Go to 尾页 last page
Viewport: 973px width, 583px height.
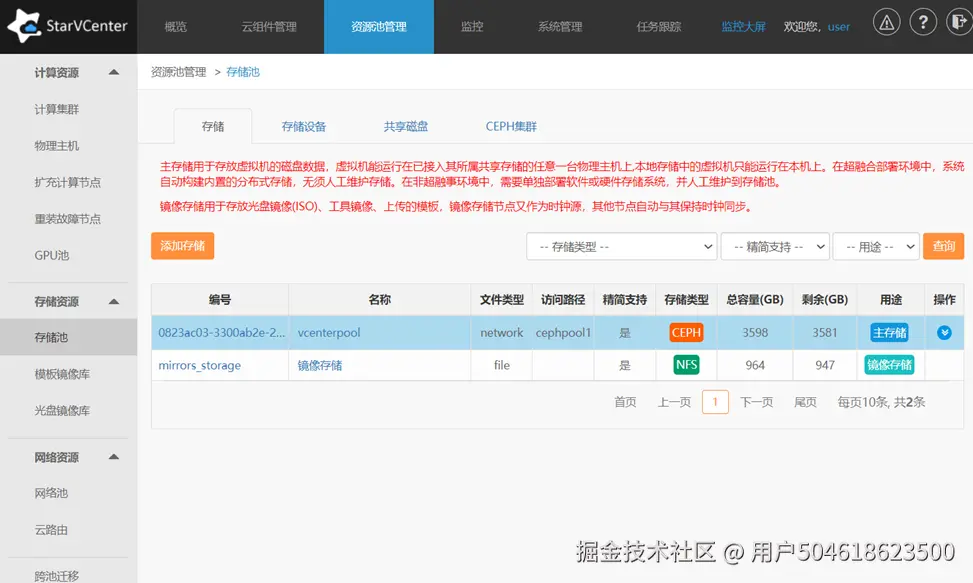[805, 402]
